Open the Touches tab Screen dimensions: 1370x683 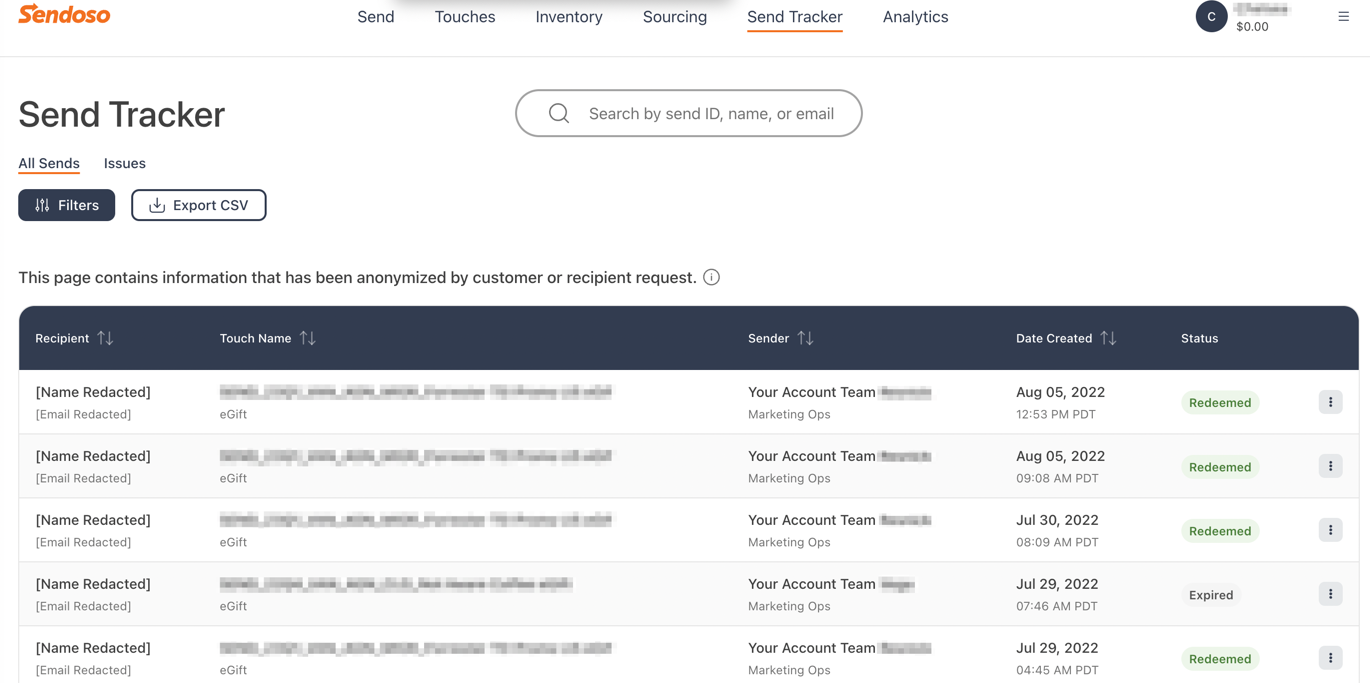(x=465, y=17)
